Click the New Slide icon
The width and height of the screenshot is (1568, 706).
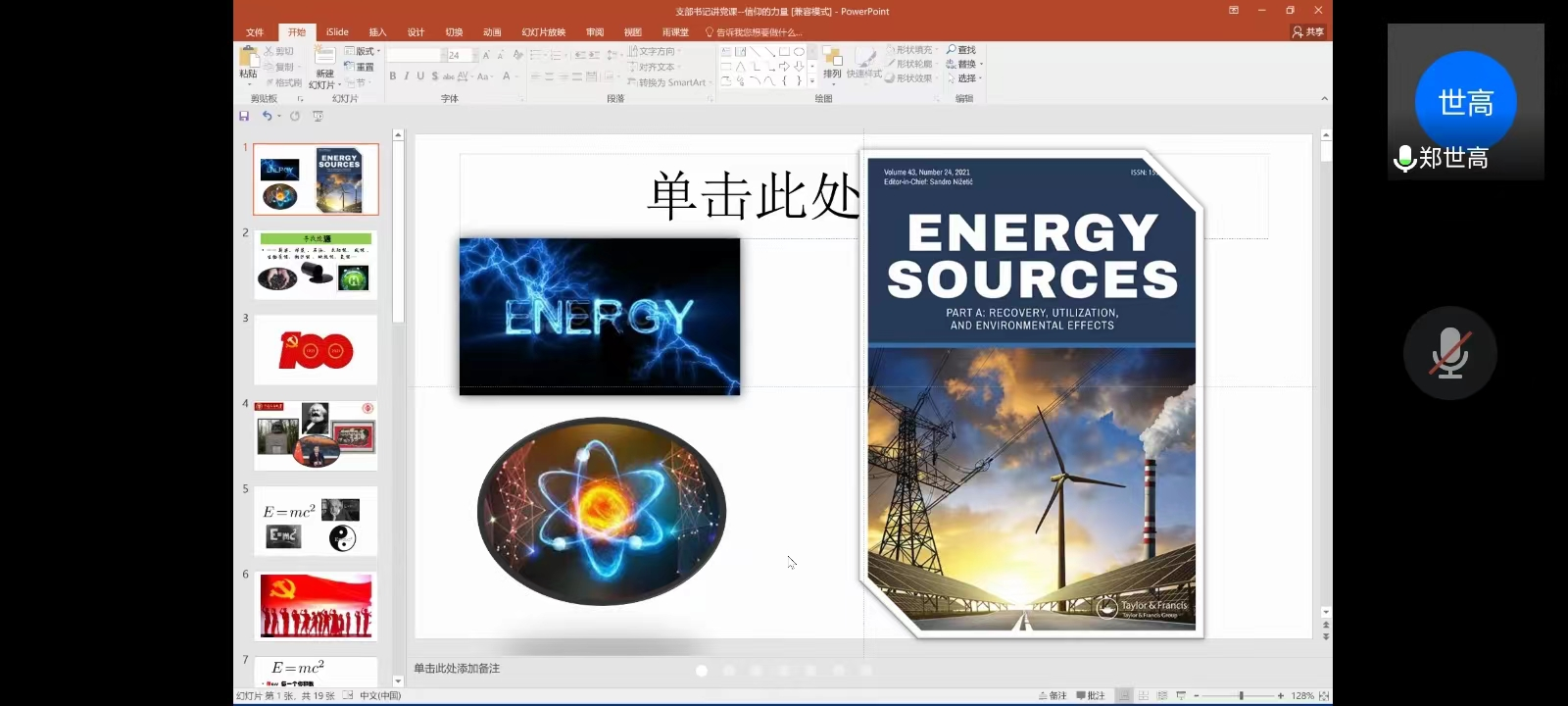coord(324,57)
